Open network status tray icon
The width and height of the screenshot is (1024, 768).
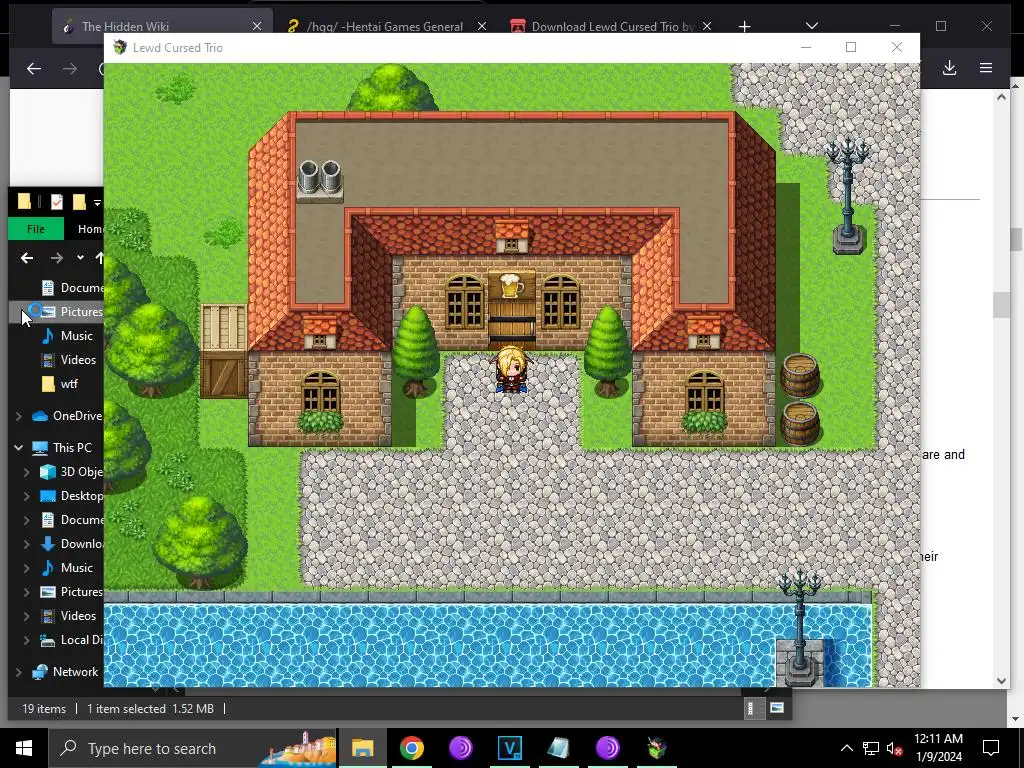[871, 748]
